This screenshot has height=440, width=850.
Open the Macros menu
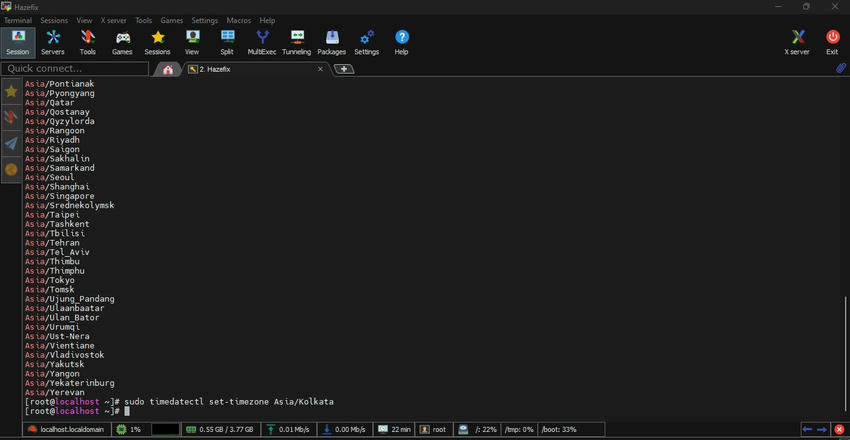239,21
